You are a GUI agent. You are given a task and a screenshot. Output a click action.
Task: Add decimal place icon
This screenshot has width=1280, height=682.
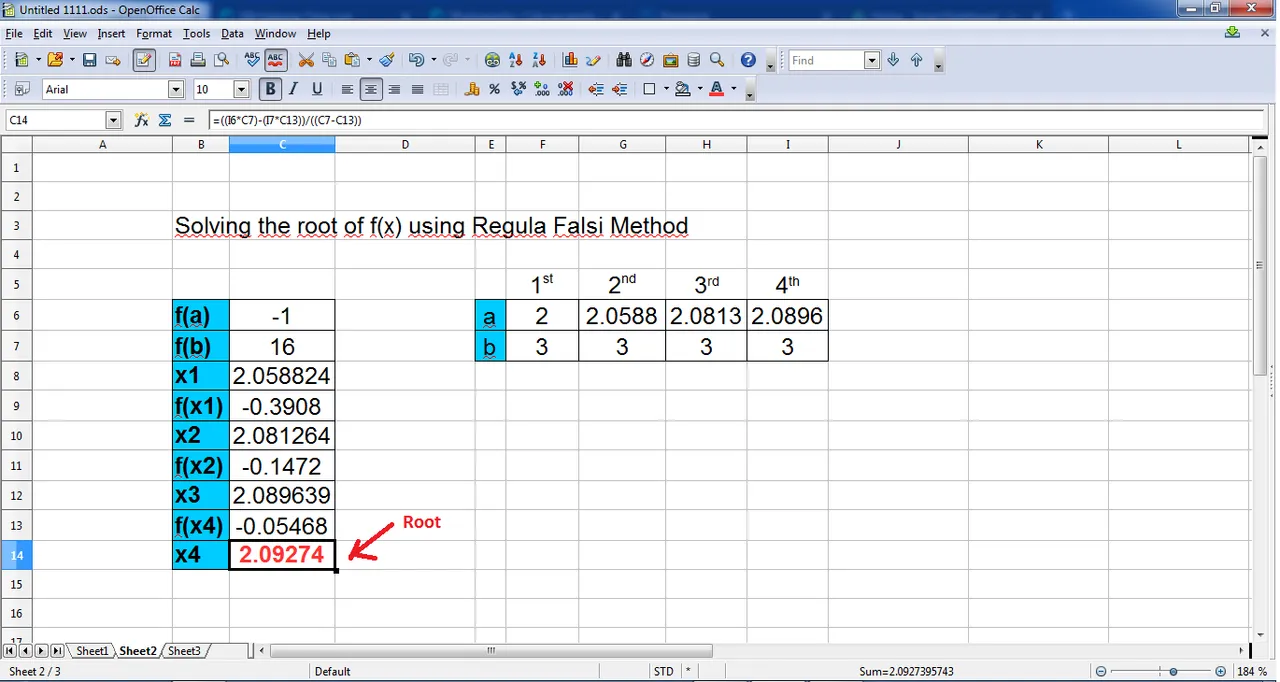[543, 90]
